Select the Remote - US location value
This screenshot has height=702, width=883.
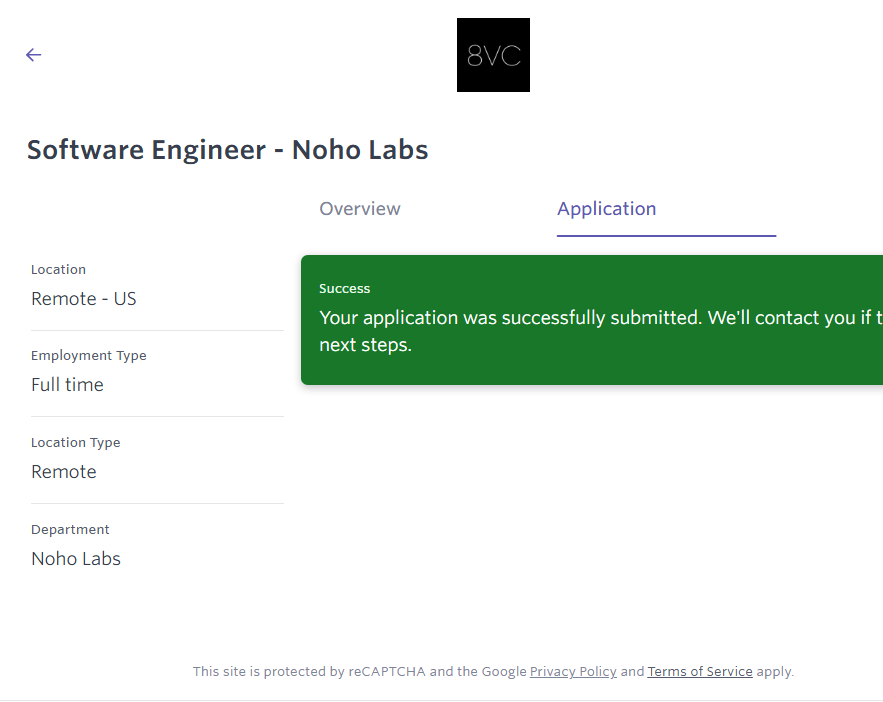84,299
